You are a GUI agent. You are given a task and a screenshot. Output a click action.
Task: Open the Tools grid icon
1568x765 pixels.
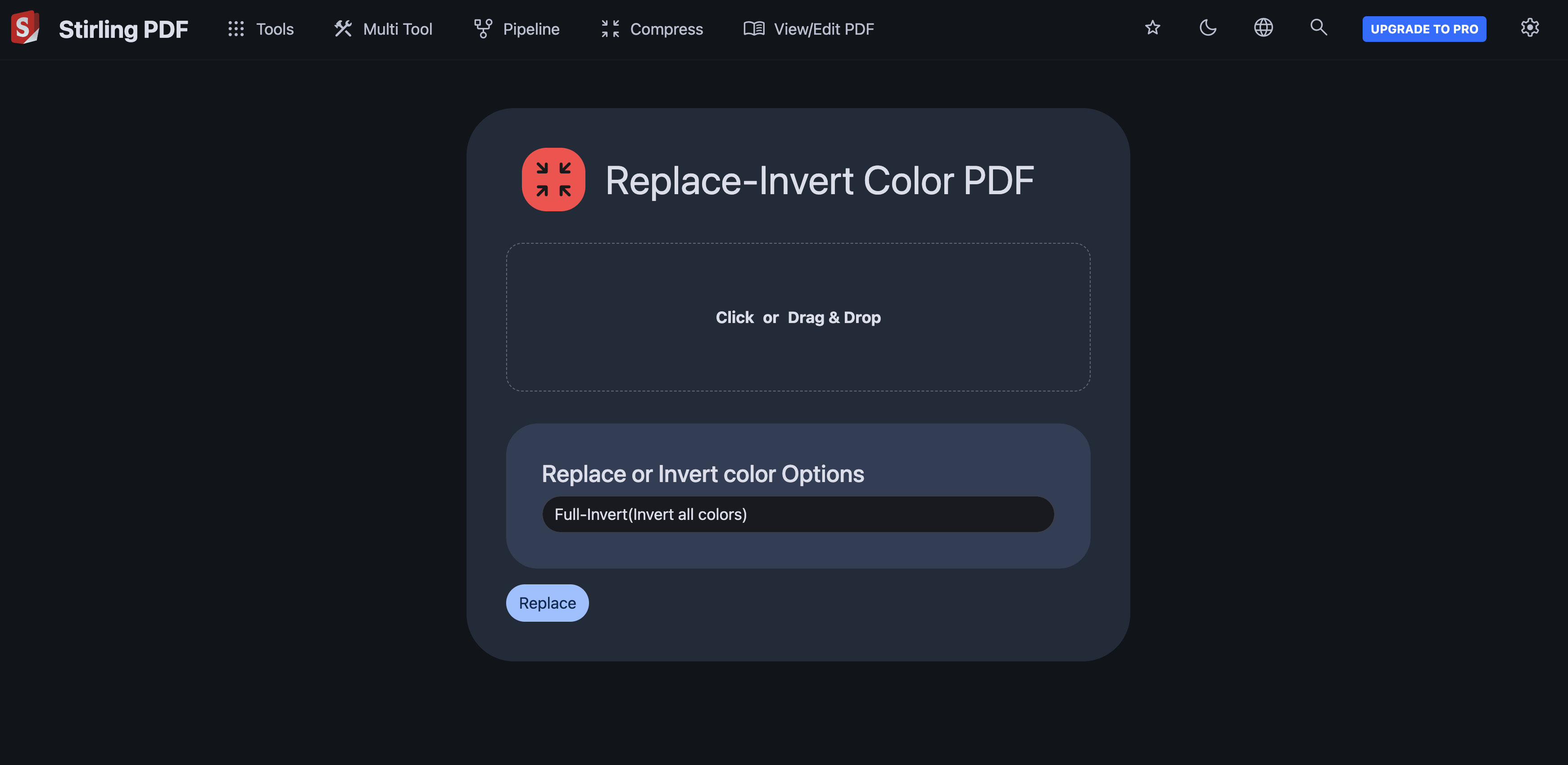click(236, 28)
